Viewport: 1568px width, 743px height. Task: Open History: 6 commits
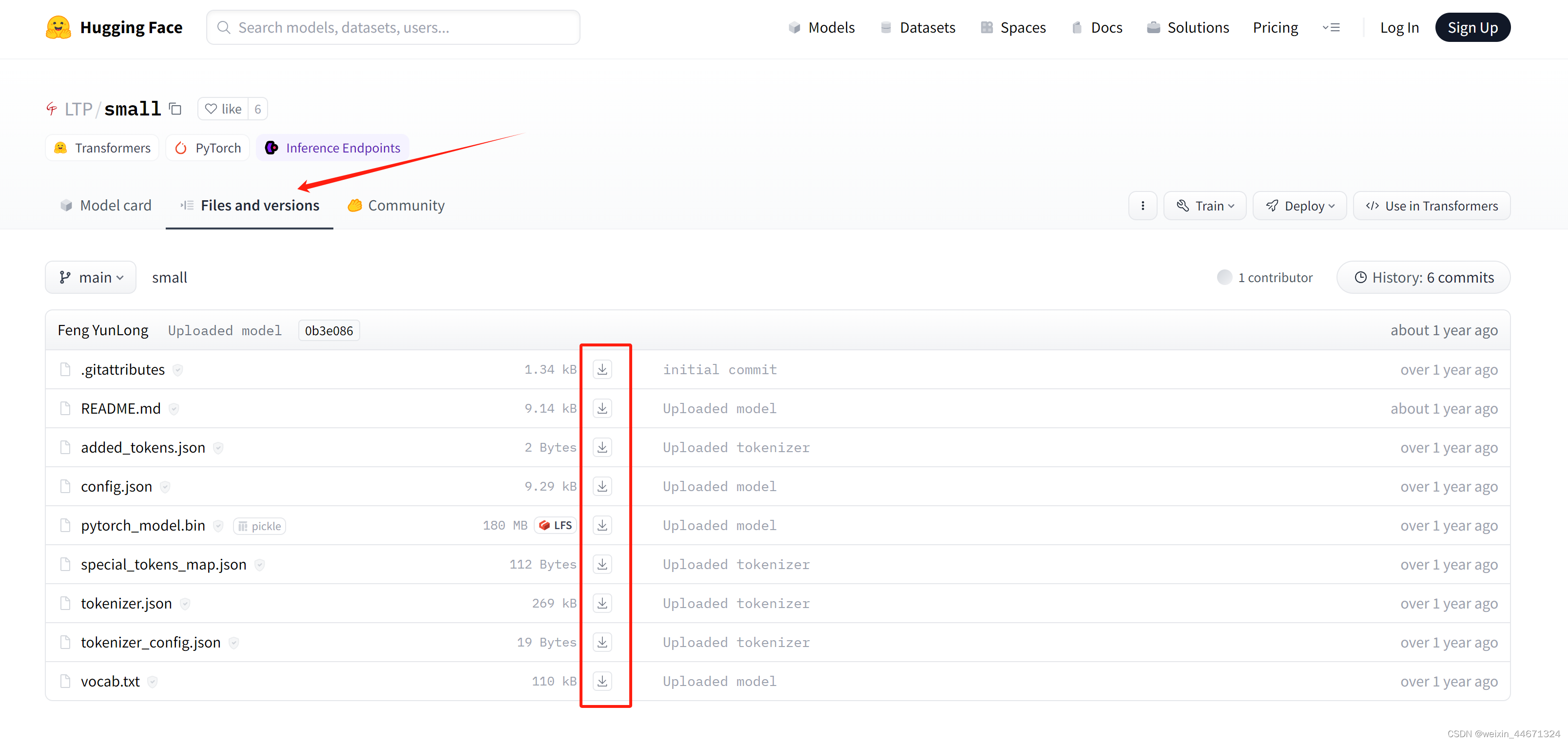(1423, 277)
